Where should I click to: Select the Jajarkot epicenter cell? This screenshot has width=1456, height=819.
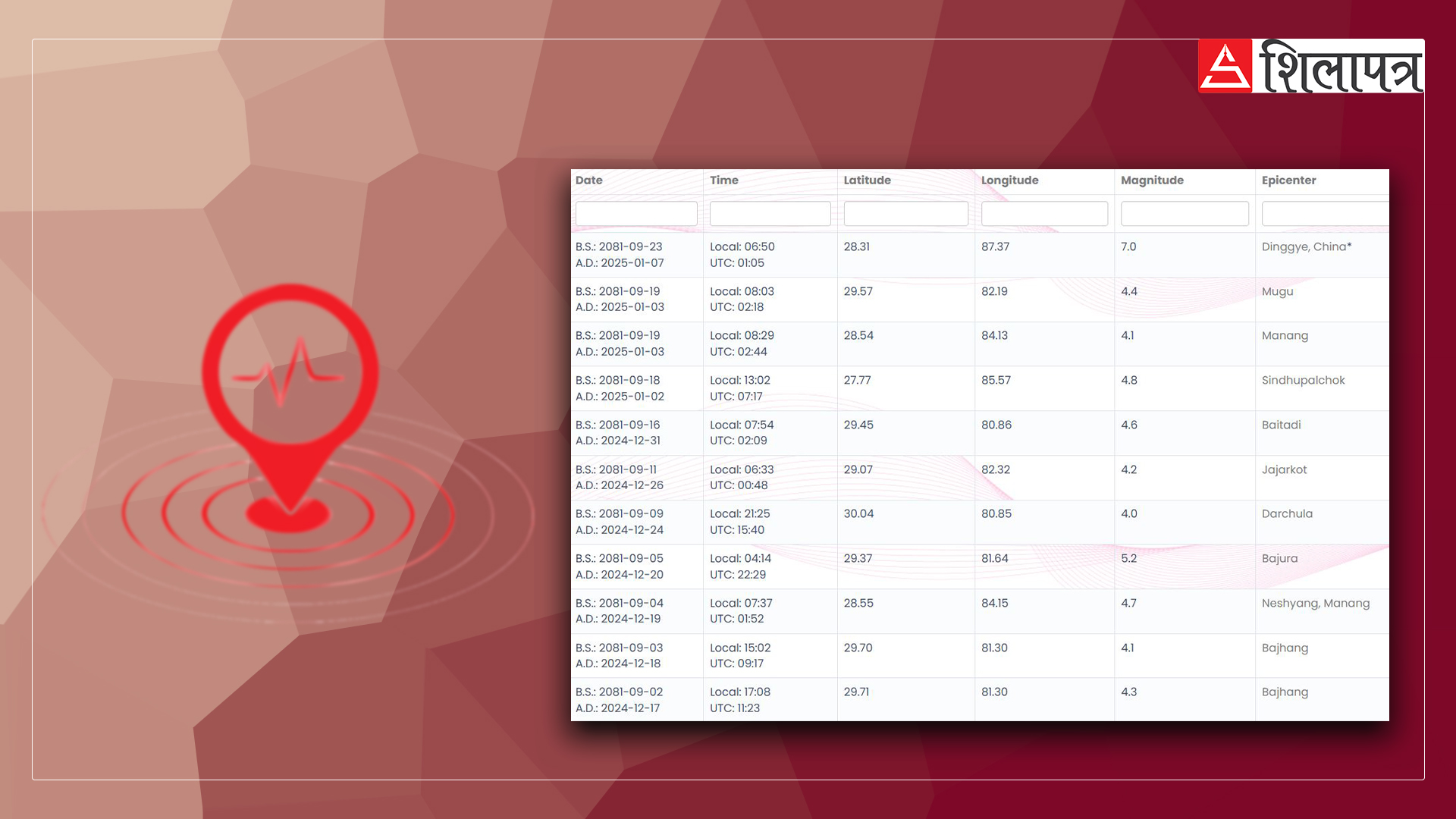coord(1285,470)
